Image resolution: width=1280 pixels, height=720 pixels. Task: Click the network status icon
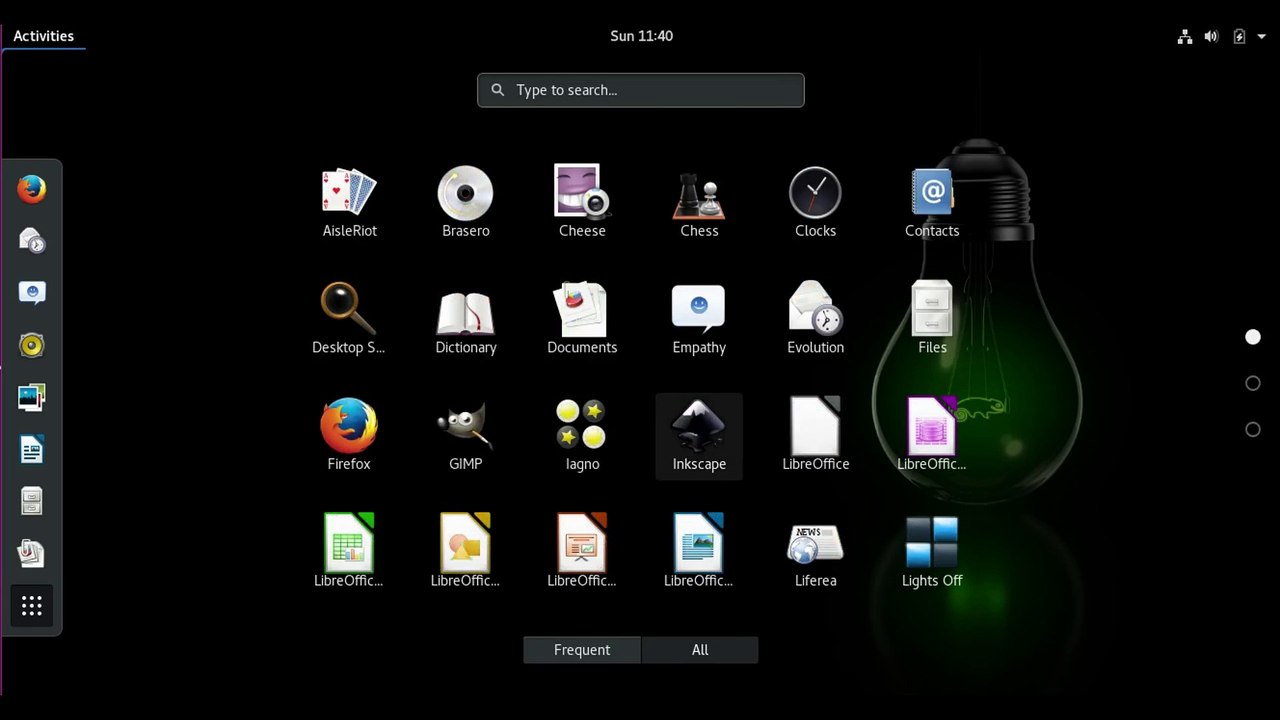[x=1185, y=36]
